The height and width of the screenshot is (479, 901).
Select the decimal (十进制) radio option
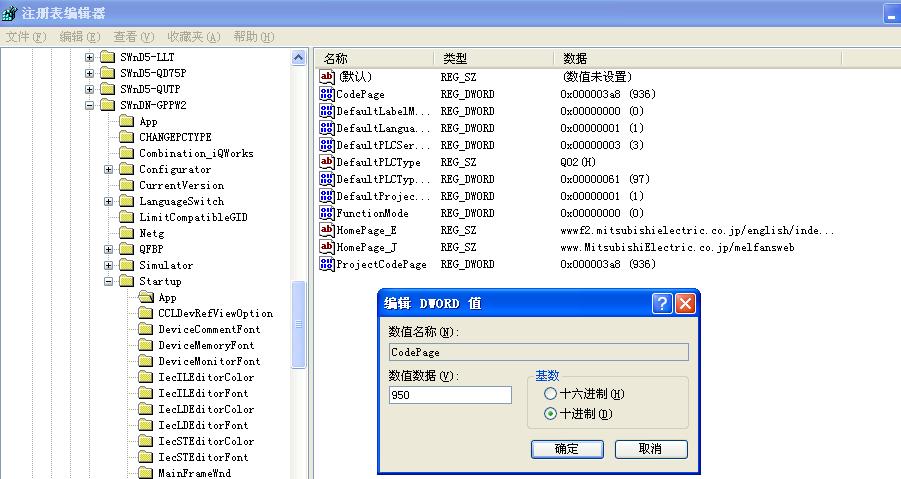550,414
